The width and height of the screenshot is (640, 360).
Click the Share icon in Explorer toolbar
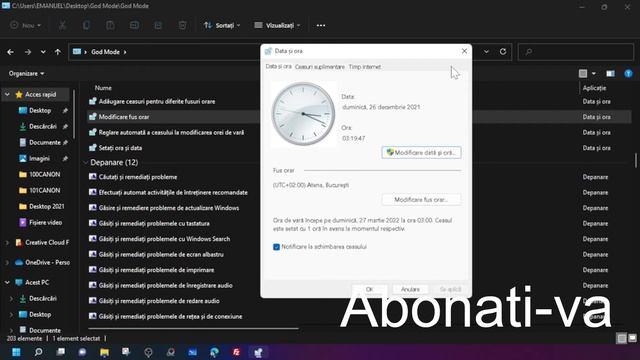[x=158, y=25]
